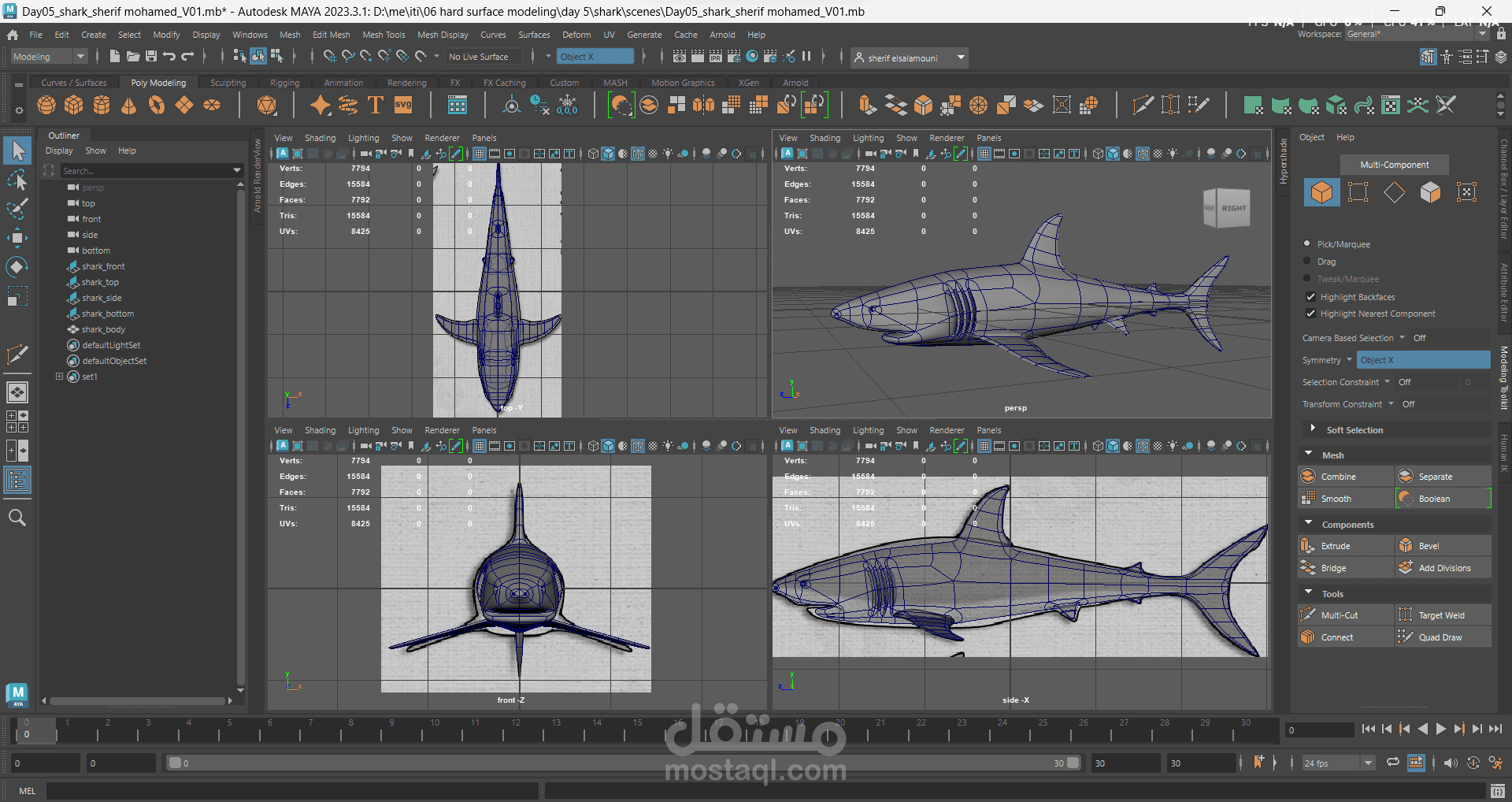Expand the set1 node in Outliner
Image resolution: width=1512 pixels, height=802 pixels.
59,377
